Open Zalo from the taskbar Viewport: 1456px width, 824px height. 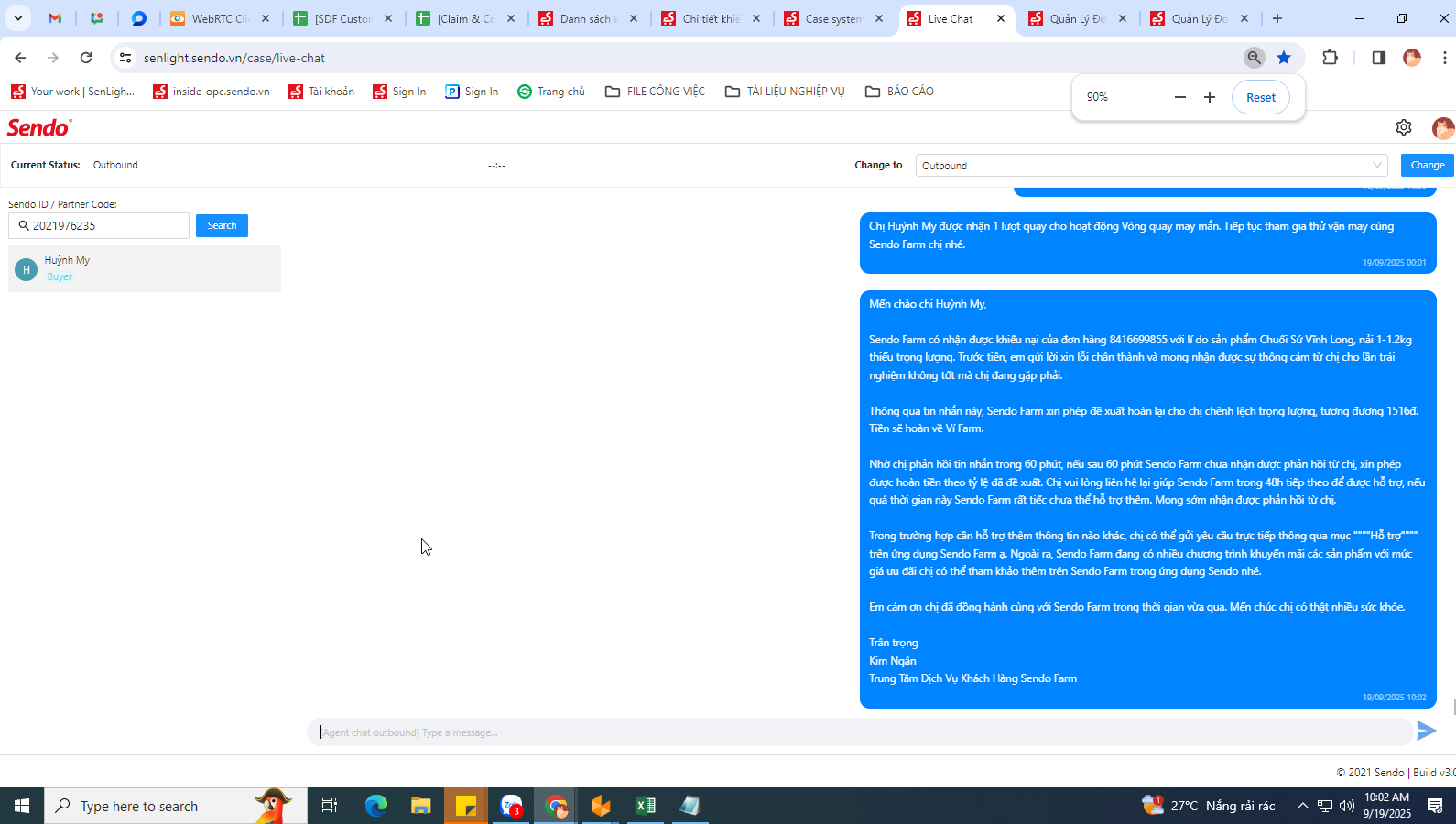(x=511, y=806)
